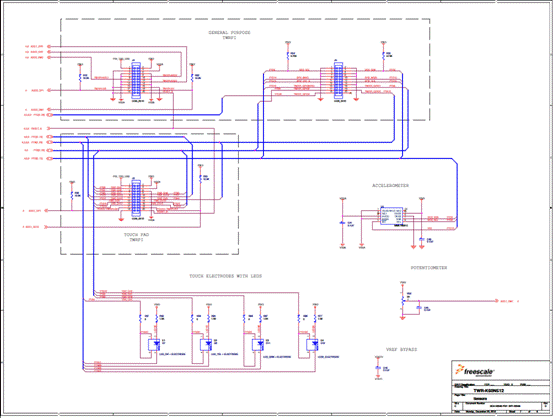This screenshot has height=418, width=553.
Task: Select the Touch Pad TWRPI connector header
Action: tap(136, 198)
